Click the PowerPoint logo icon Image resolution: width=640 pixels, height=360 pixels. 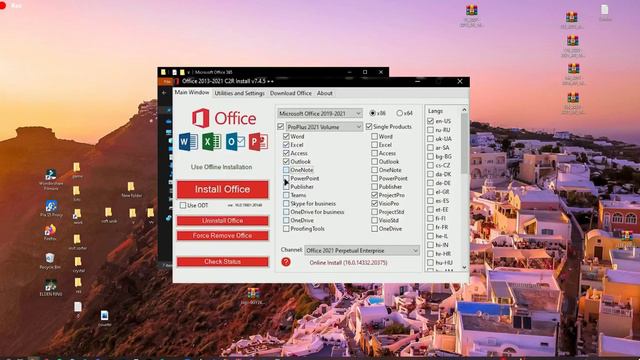pyautogui.click(x=258, y=142)
